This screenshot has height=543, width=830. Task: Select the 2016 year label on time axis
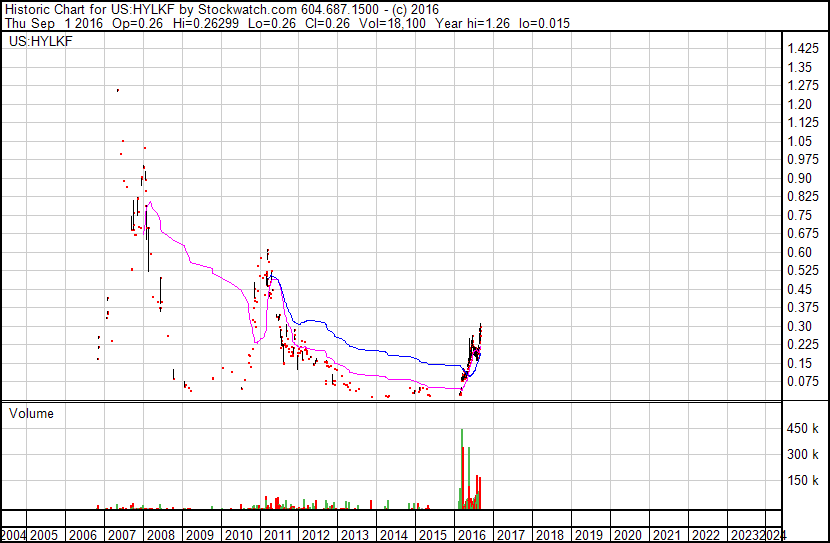[471, 535]
